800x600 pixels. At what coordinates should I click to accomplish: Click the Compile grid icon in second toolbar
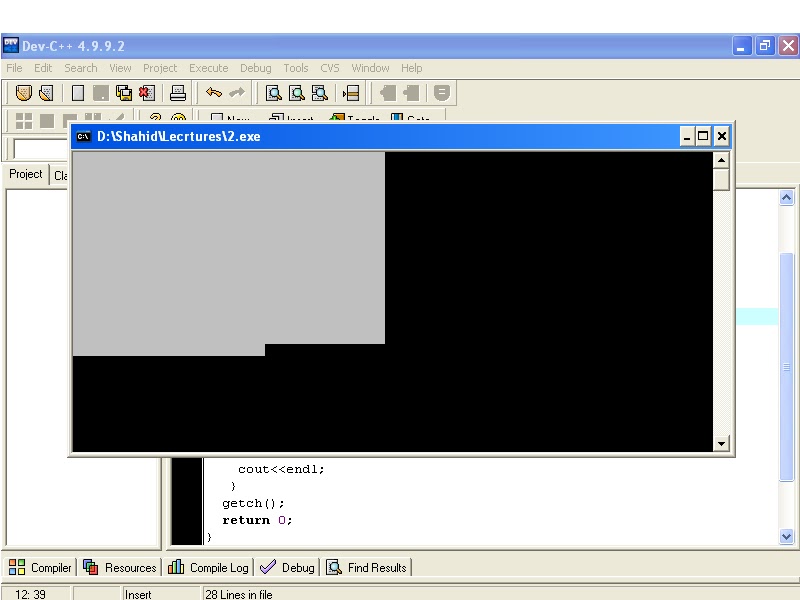(24, 120)
